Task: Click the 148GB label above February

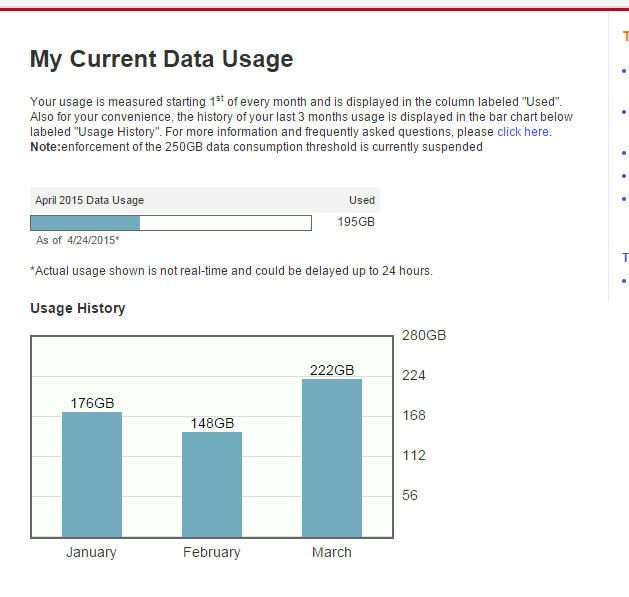Action: [x=212, y=423]
